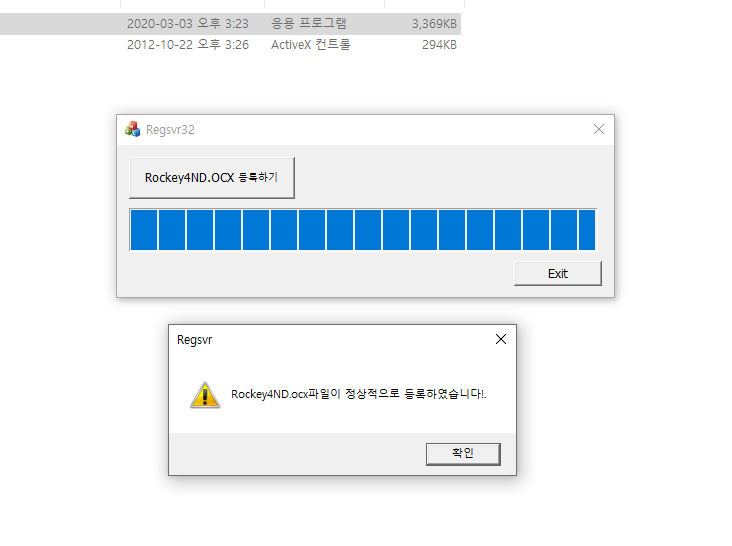Click the 294KB size cell

[x=439, y=45]
